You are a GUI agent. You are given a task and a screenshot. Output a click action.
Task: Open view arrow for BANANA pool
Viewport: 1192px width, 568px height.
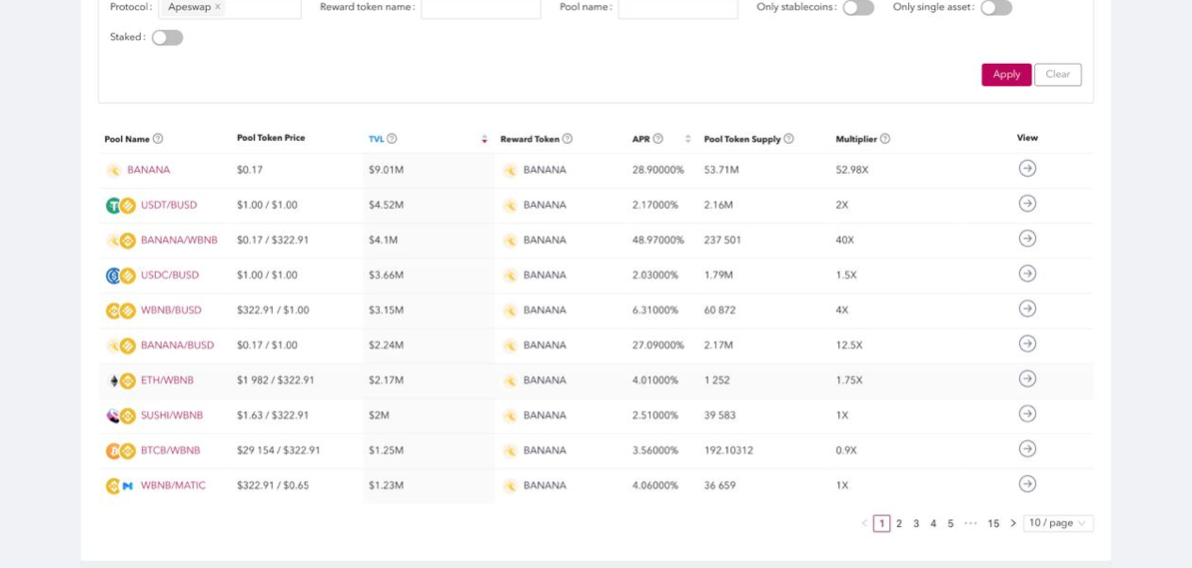pyautogui.click(x=1027, y=169)
